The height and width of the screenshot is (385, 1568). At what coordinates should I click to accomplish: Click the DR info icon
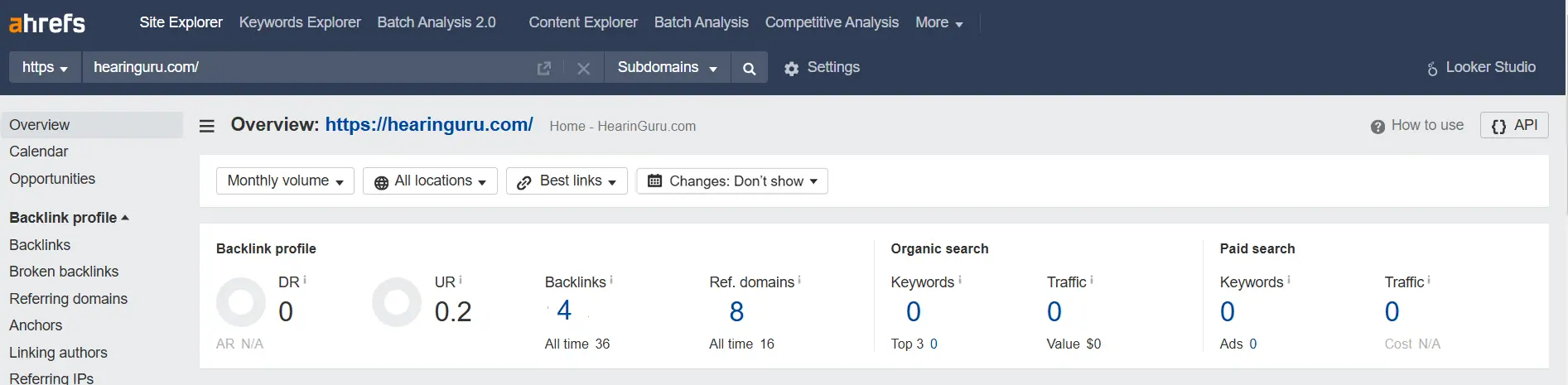click(305, 281)
